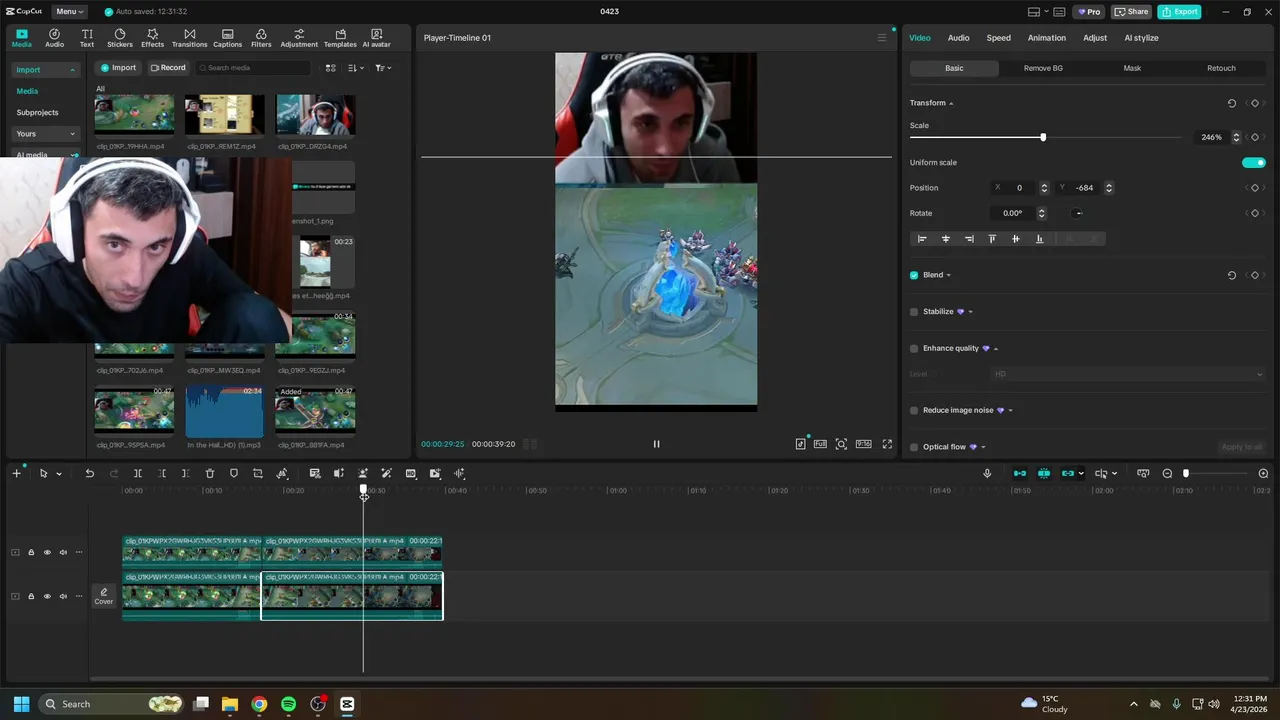1280x720 pixels.
Task: Toggle the Uniform scale switch
Action: [1254, 162]
